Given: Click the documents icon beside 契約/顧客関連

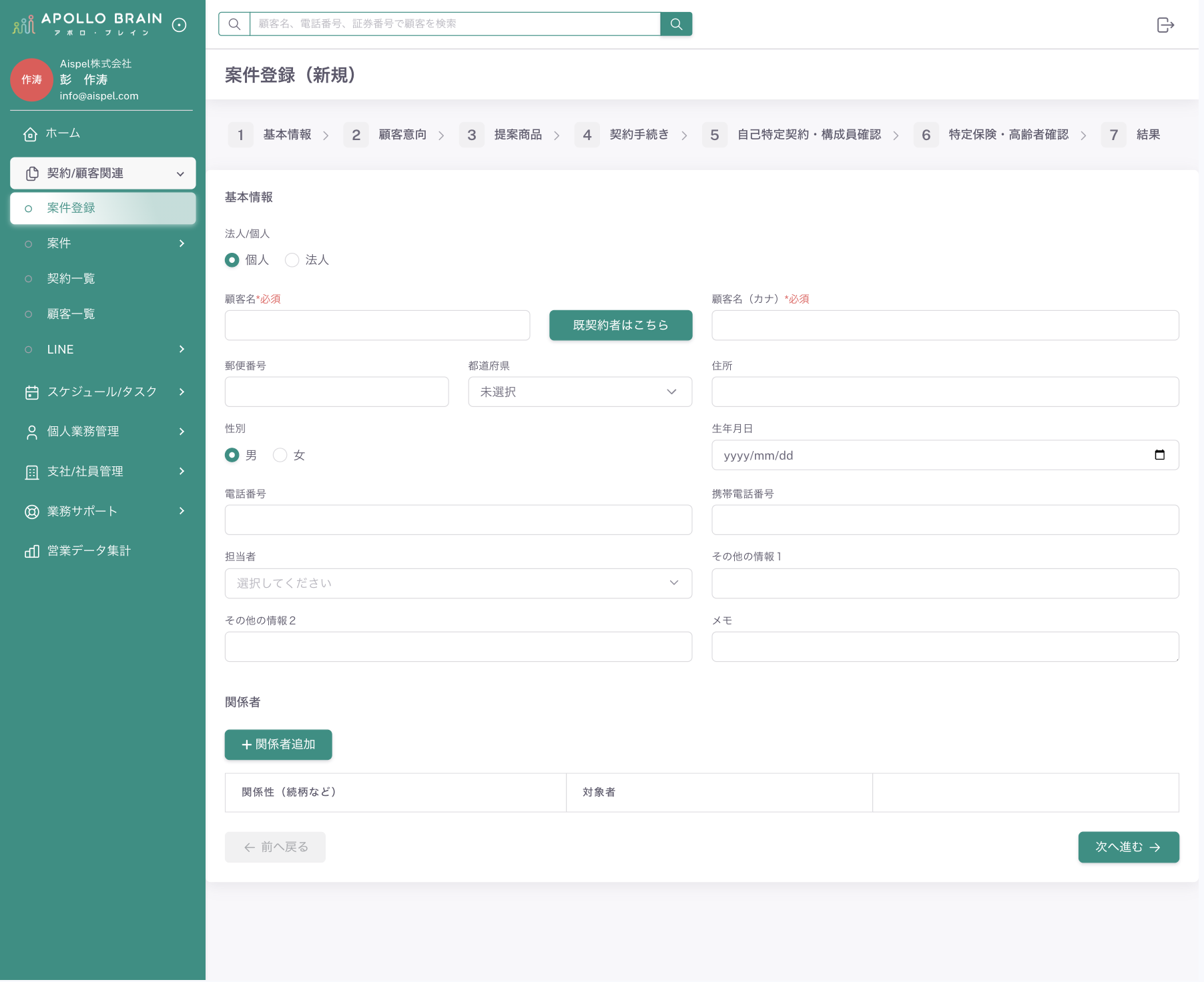Looking at the screenshot, I should [32, 173].
